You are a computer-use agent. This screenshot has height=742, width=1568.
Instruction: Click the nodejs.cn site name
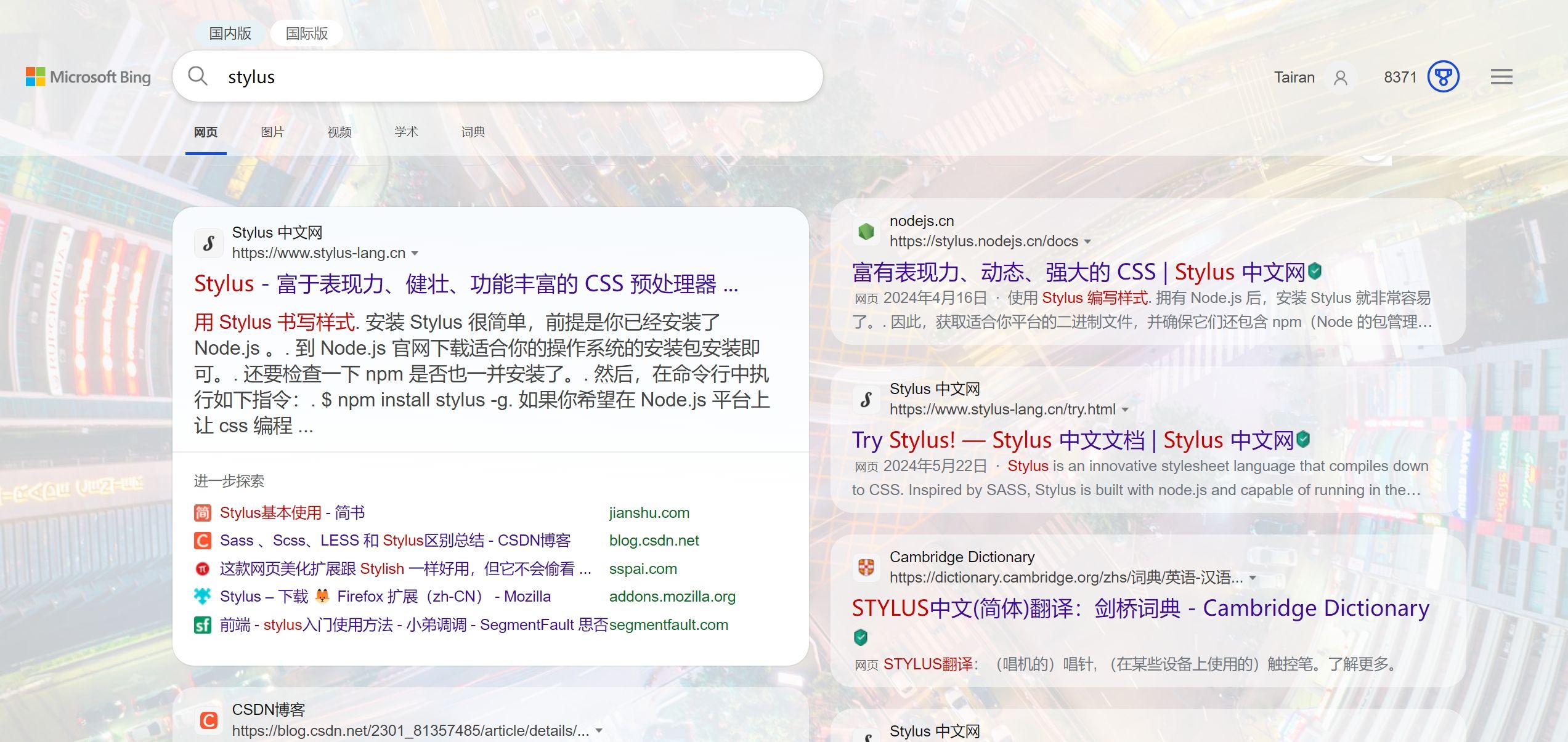pyautogui.click(x=922, y=221)
